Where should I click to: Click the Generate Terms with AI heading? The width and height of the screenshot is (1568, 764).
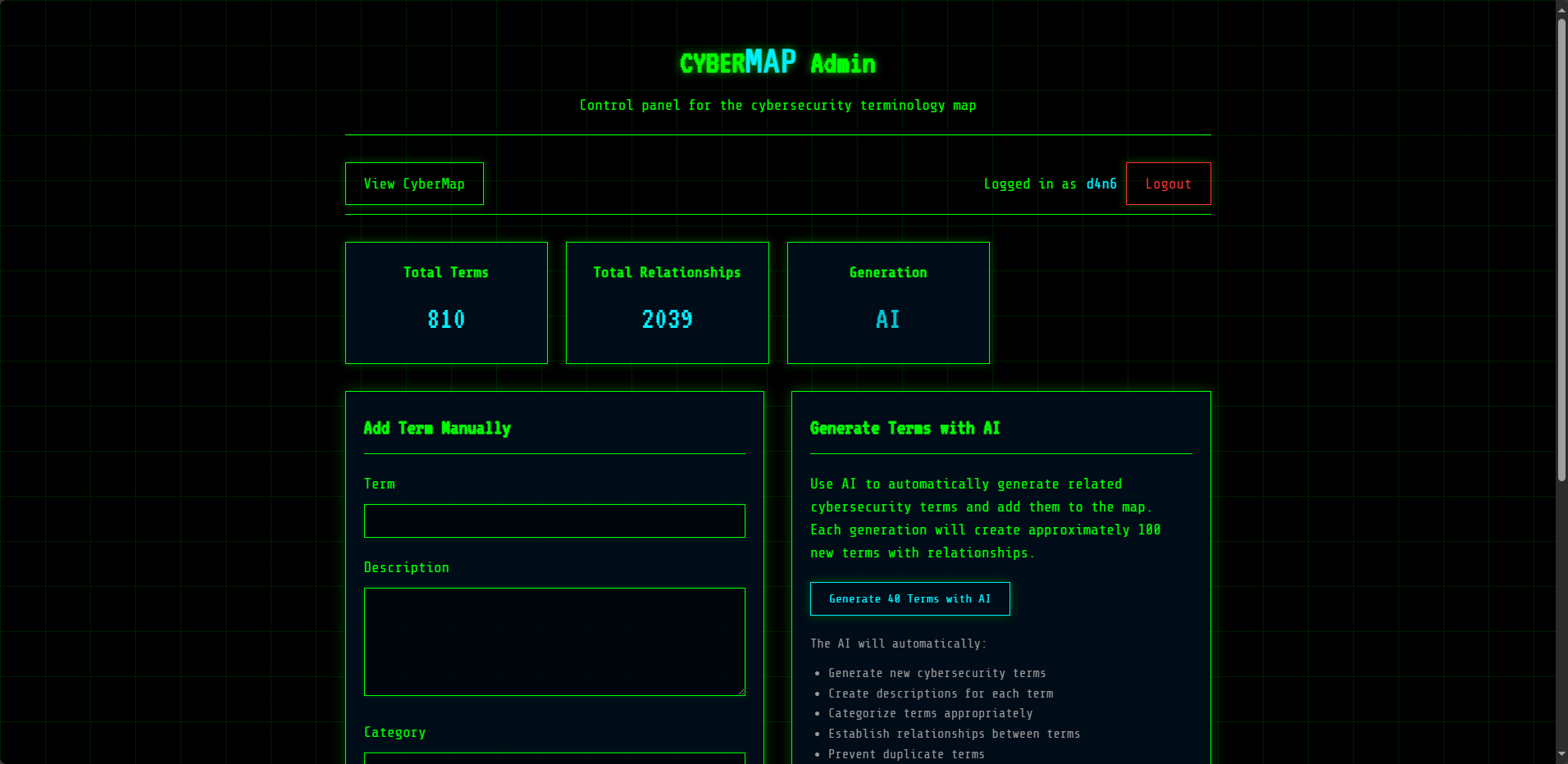coord(905,428)
